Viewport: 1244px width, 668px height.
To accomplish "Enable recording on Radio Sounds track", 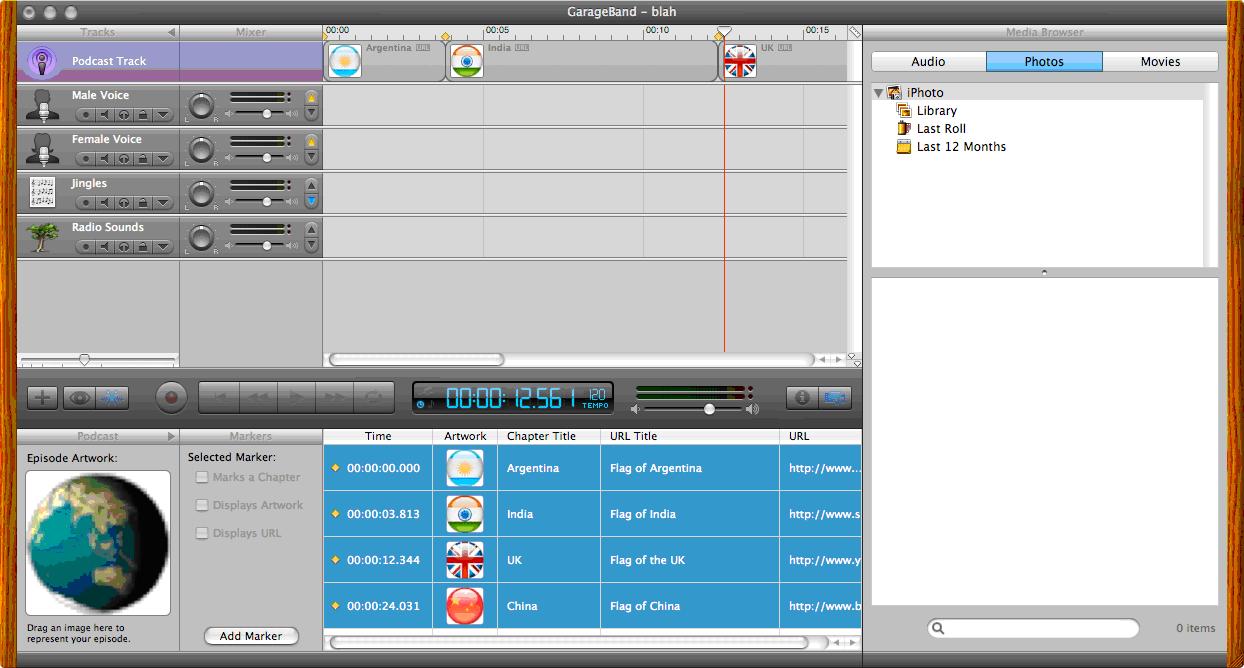I will 86,247.
